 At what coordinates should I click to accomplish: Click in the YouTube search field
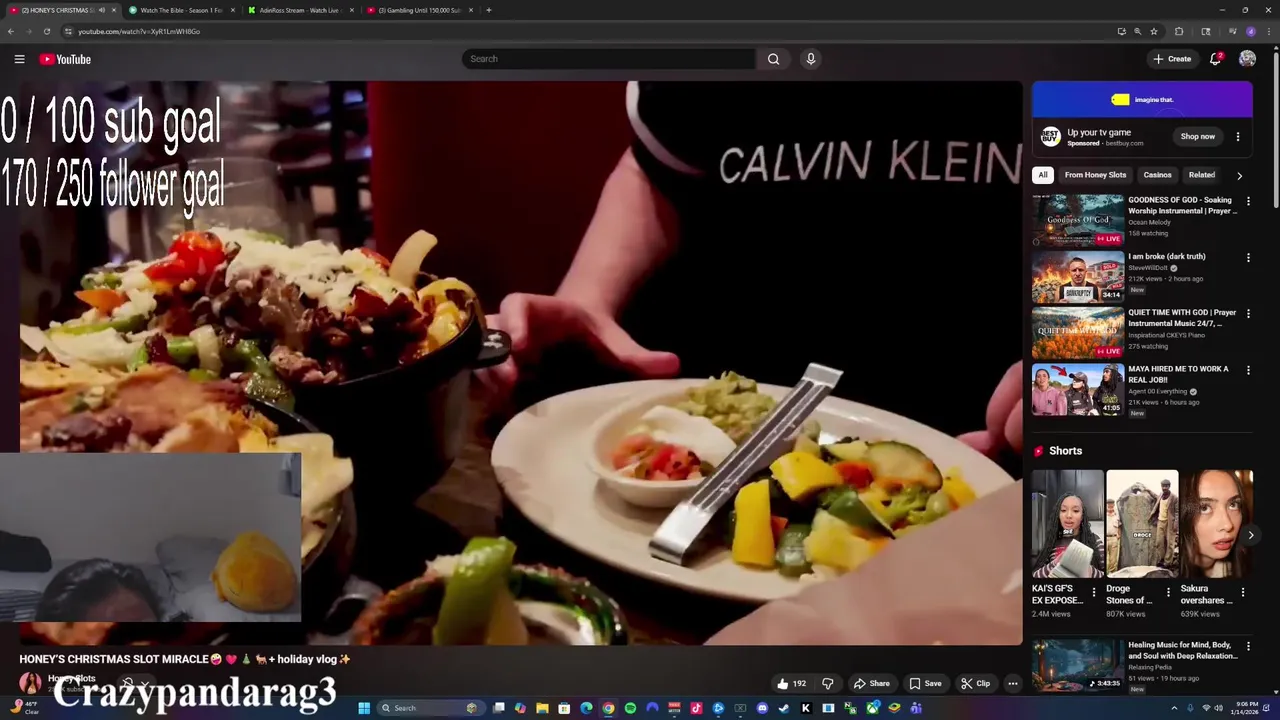coord(608,59)
